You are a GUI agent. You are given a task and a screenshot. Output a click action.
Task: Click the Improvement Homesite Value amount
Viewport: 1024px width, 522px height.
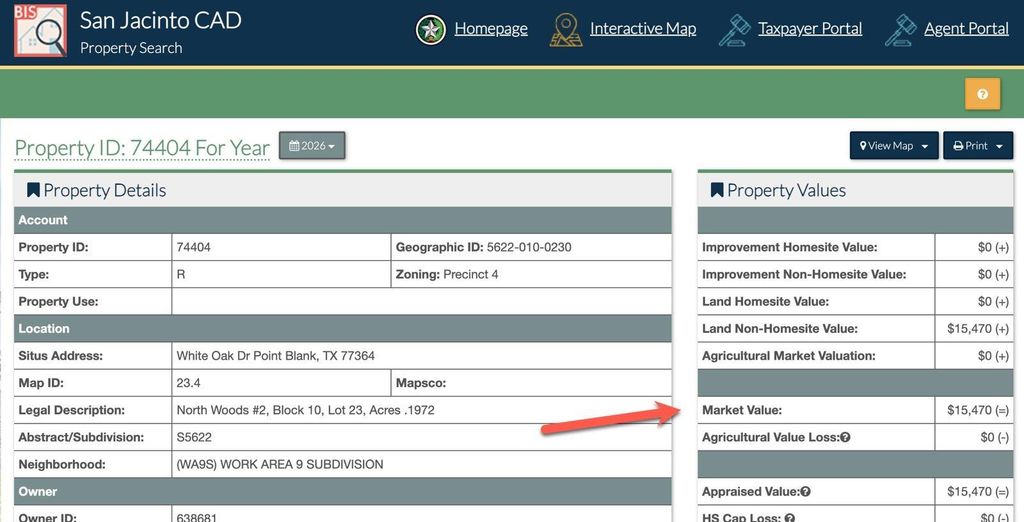click(x=993, y=247)
